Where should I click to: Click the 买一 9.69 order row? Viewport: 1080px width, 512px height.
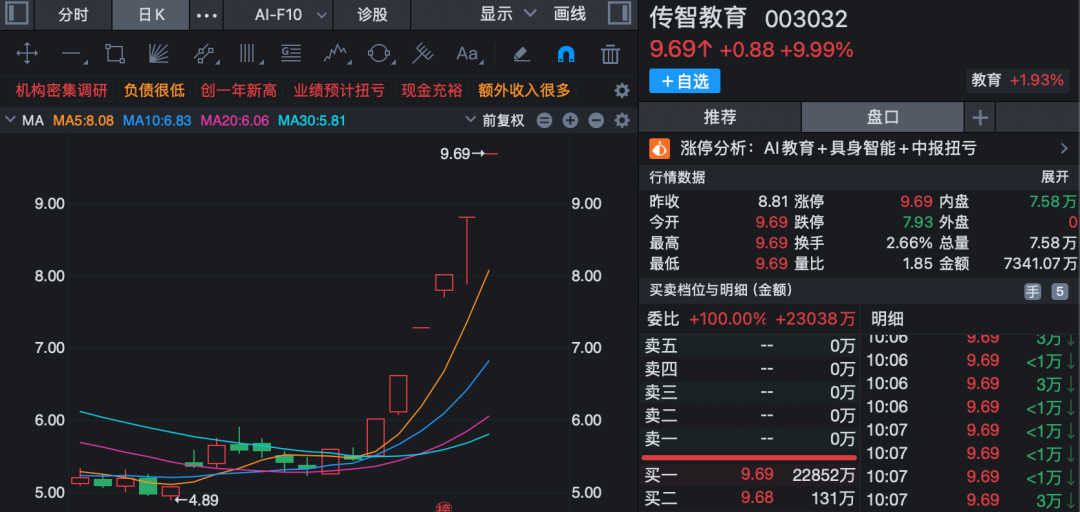pyautogui.click(x=749, y=475)
